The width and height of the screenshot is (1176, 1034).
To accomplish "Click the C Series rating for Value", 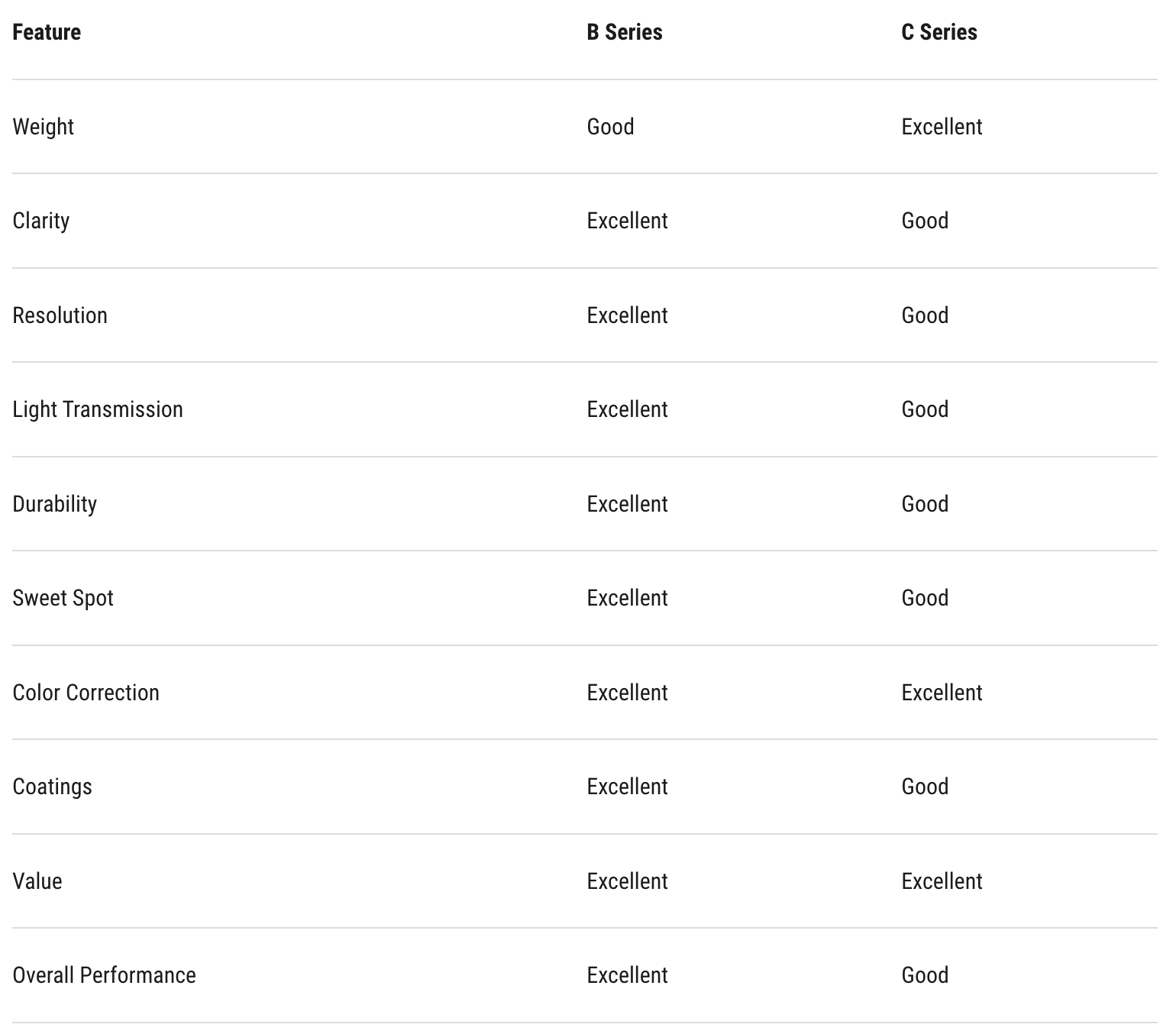I will (x=942, y=881).
